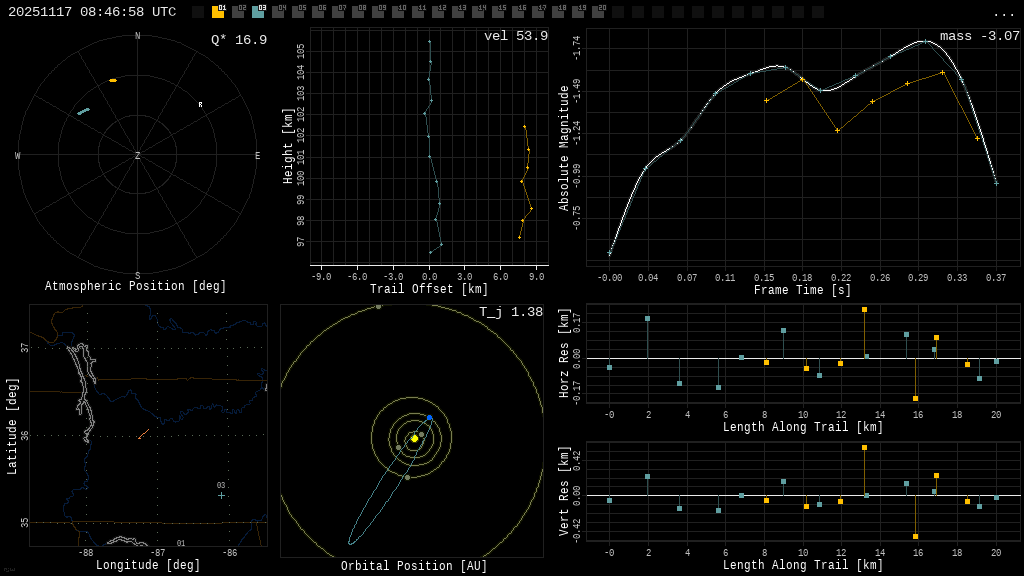Click the orange meteor streak in sky plot
Image resolution: width=1024 pixels, height=576 pixels.
click(x=113, y=80)
